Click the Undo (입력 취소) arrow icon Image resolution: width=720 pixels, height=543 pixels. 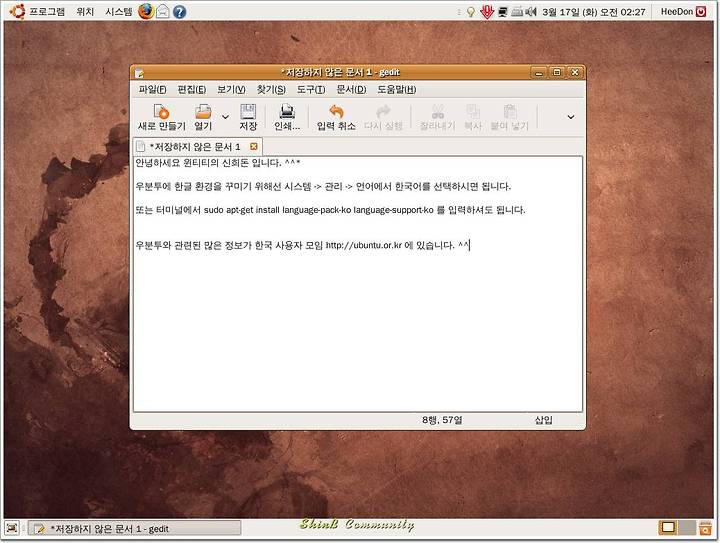pos(336,112)
